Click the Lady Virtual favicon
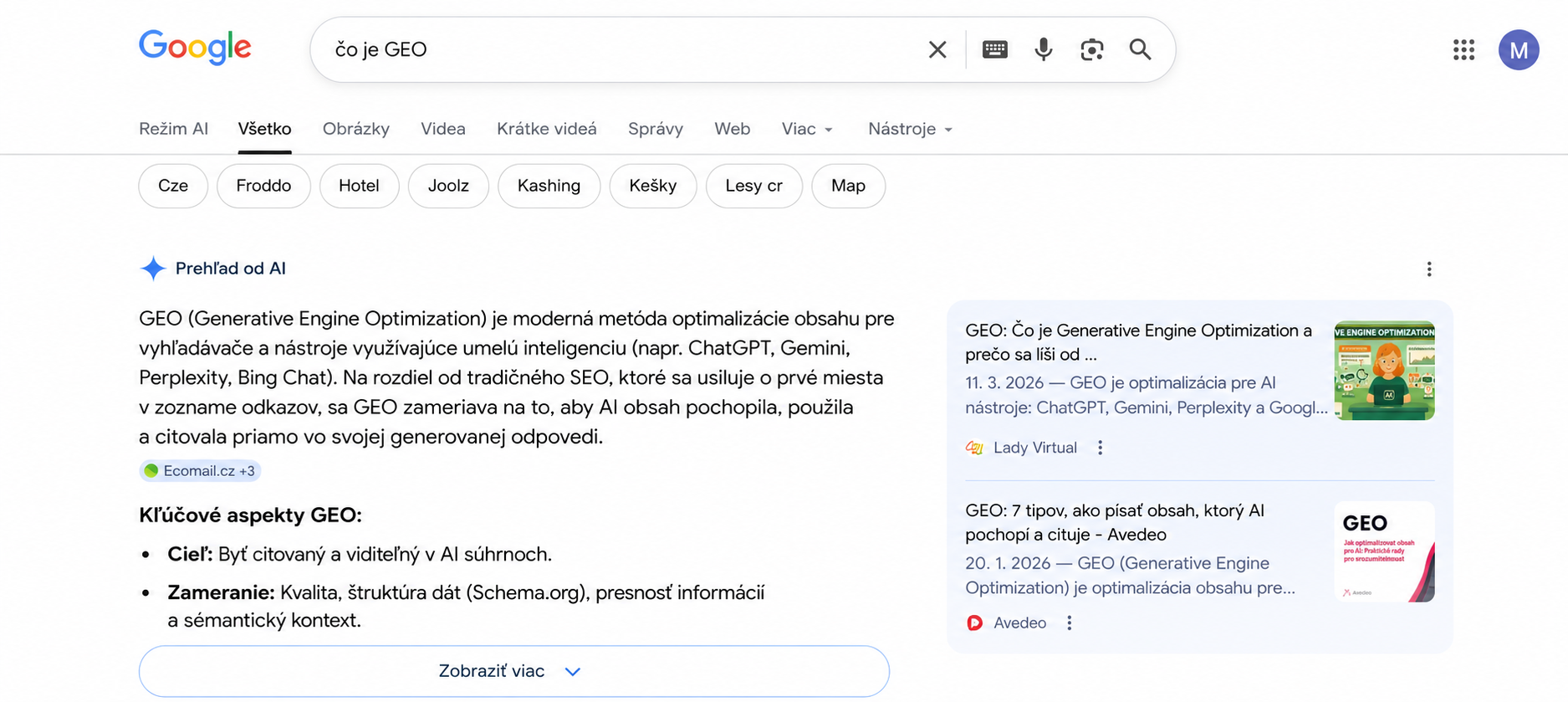Screen dimensions: 1568x702 [974, 448]
